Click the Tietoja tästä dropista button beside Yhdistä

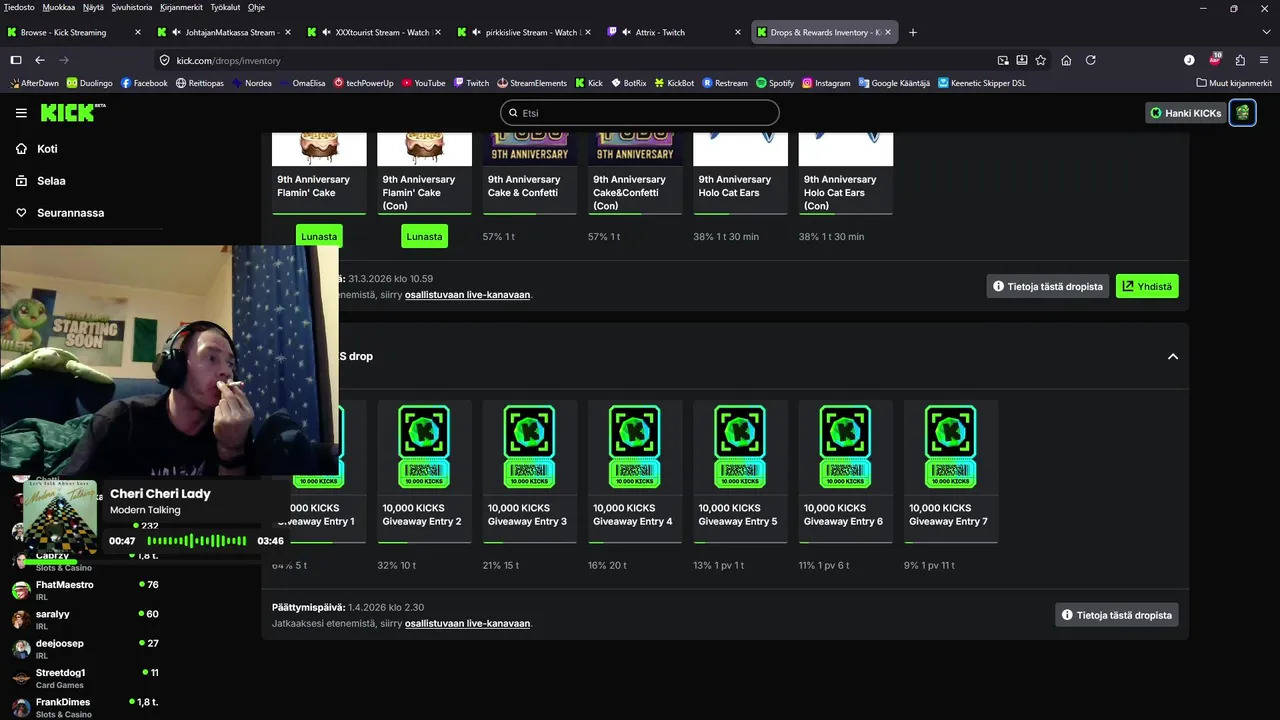[1048, 286]
